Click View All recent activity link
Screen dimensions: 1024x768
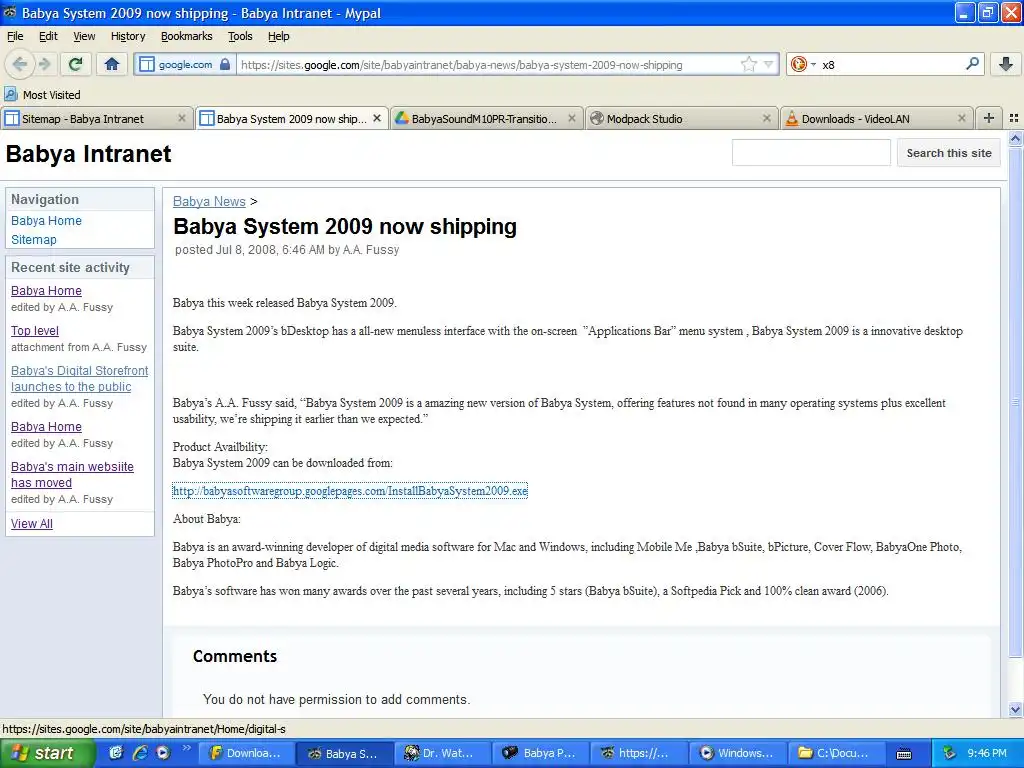coord(31,524)
